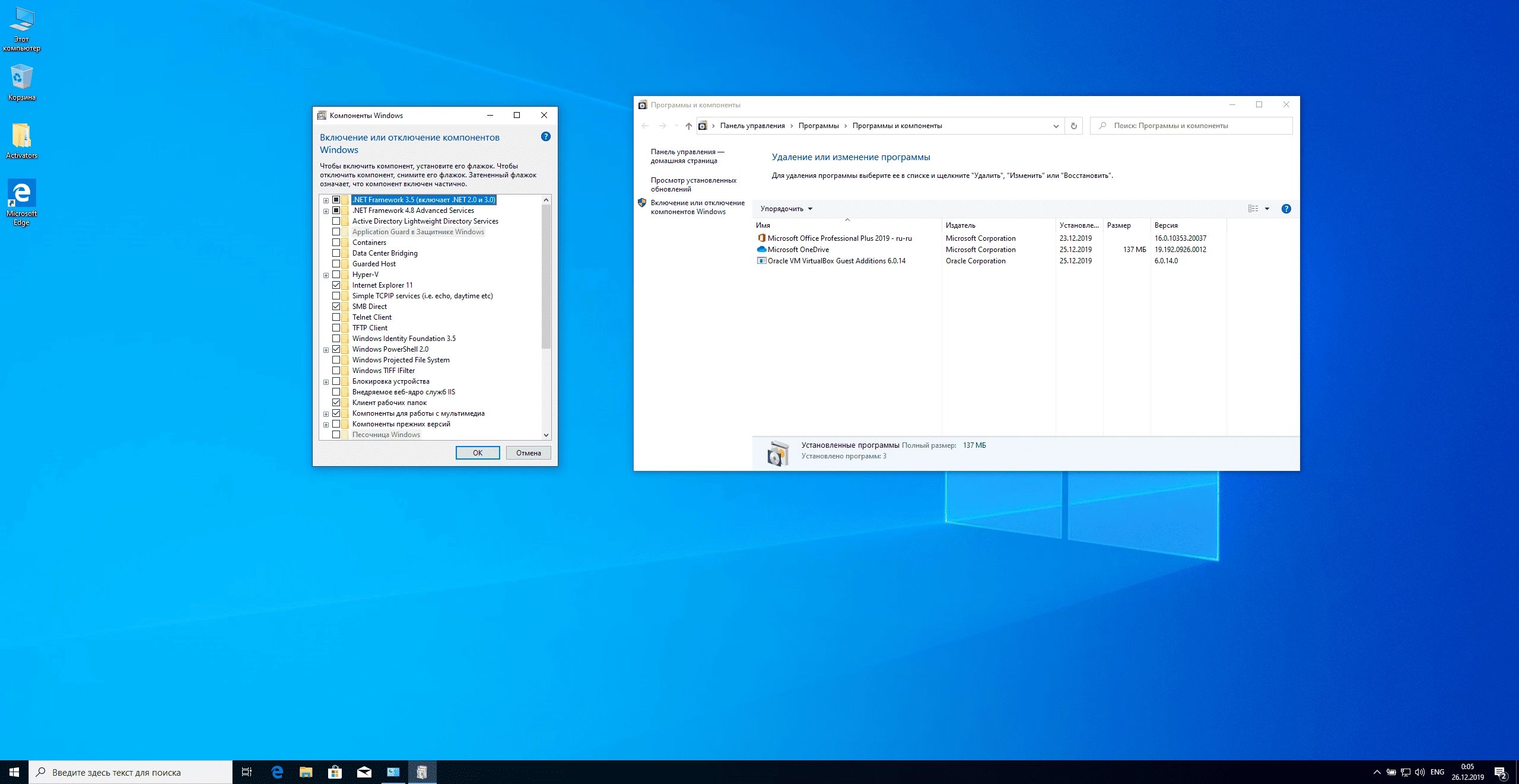The image size is (1519, 784).
Task: Open the Activators folder on the desktop
Action: pos(21,141)
